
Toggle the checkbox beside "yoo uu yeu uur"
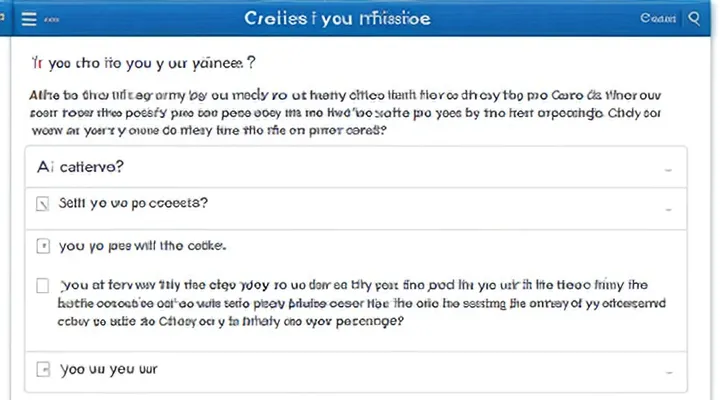[42, 369]
